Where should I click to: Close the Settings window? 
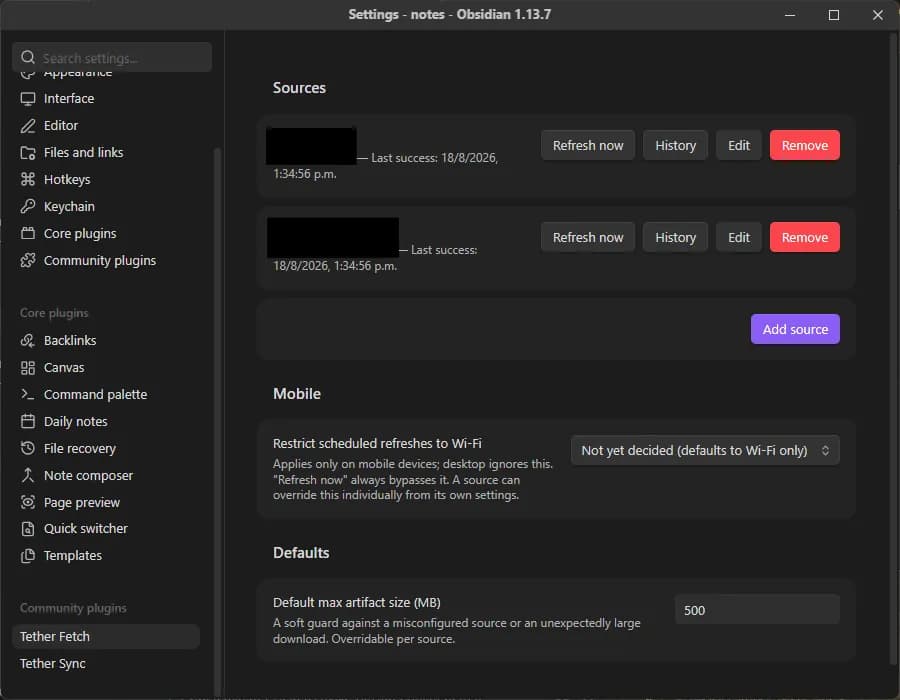tap(878, 15)
